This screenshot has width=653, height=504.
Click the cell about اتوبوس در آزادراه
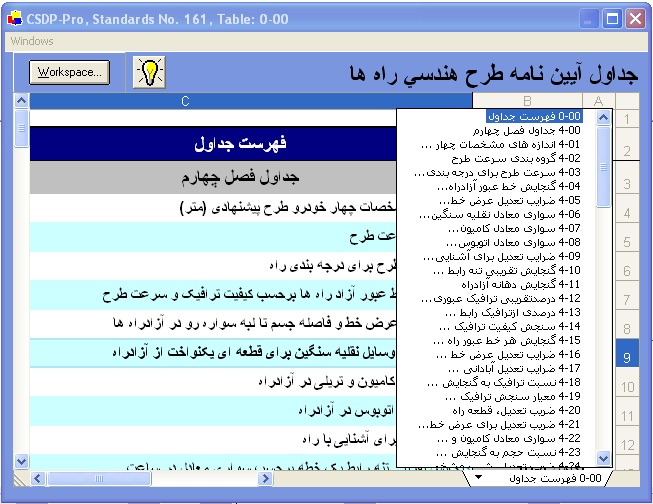pyautogui.click(x=213, y=411)
